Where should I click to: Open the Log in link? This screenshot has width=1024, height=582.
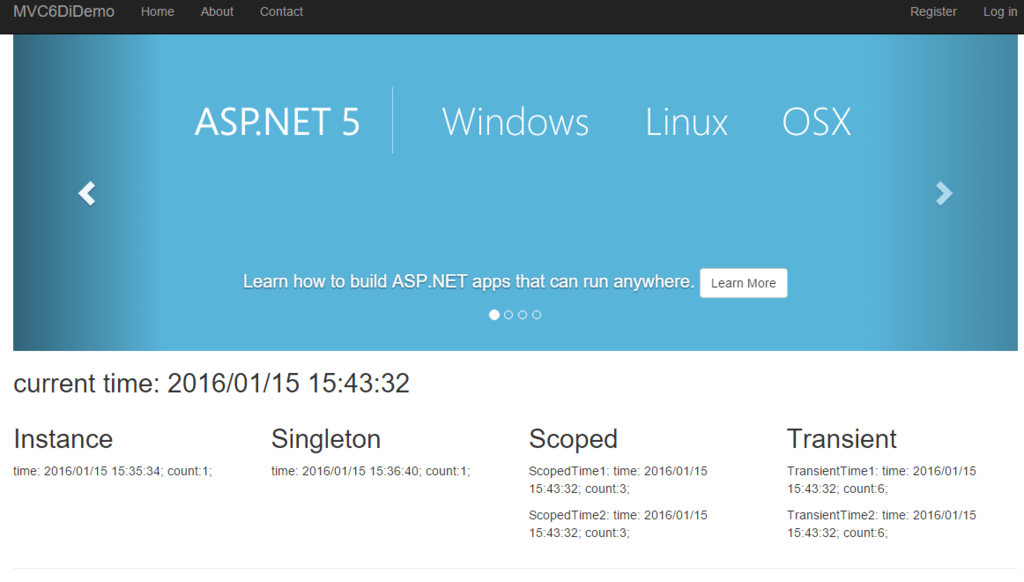1000,12
